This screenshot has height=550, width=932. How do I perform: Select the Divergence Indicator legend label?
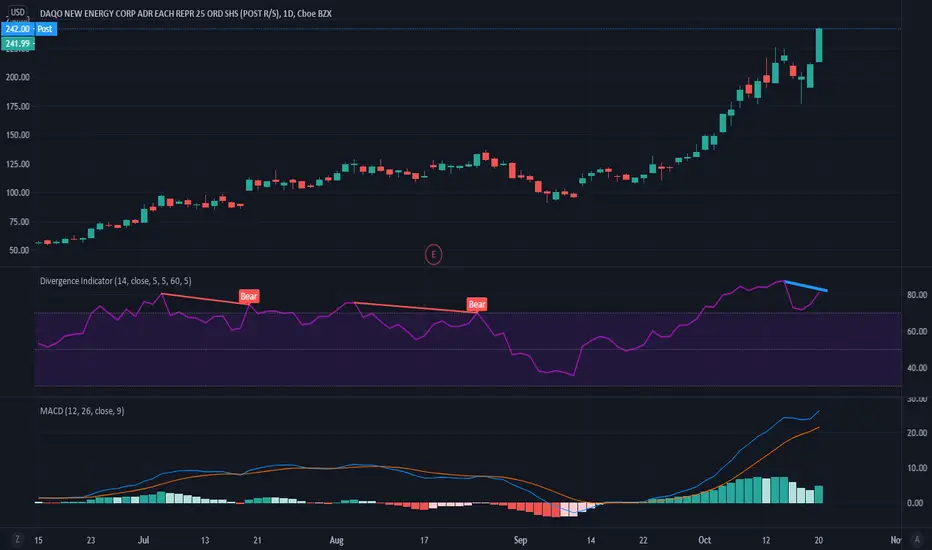(x=115, y=281)
